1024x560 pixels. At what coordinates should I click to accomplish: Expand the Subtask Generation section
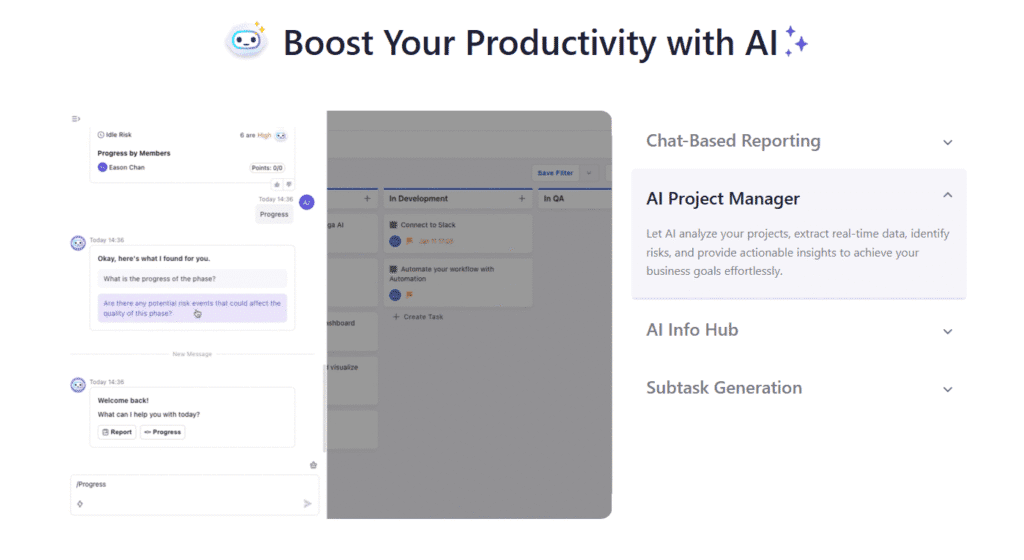(799, 388)
